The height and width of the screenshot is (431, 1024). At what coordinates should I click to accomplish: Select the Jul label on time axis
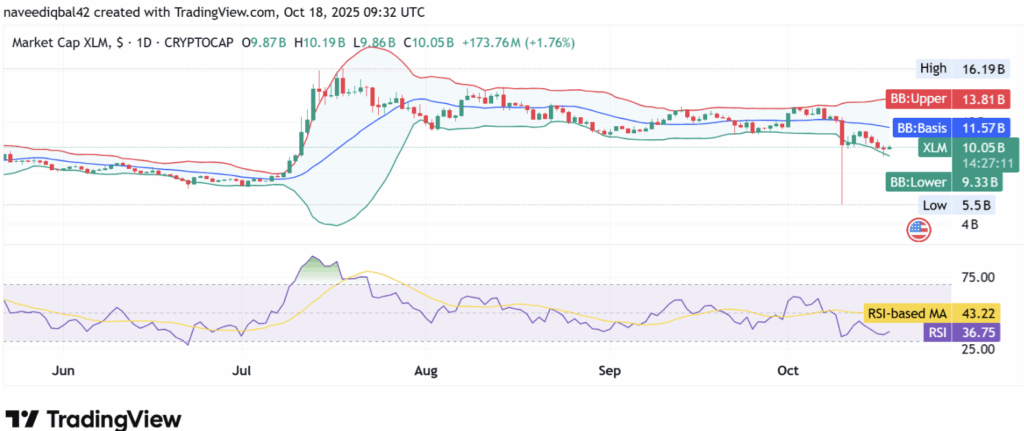point(242,371)
